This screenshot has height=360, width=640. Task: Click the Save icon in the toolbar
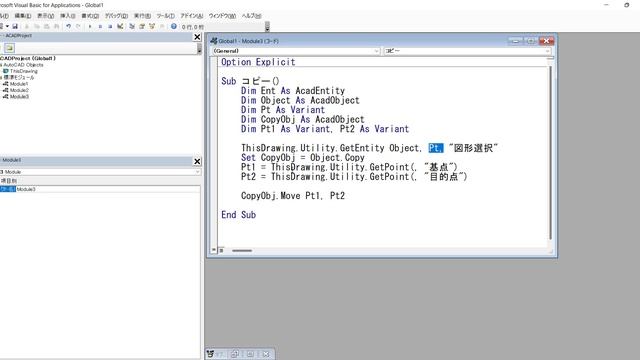(15, 27)
